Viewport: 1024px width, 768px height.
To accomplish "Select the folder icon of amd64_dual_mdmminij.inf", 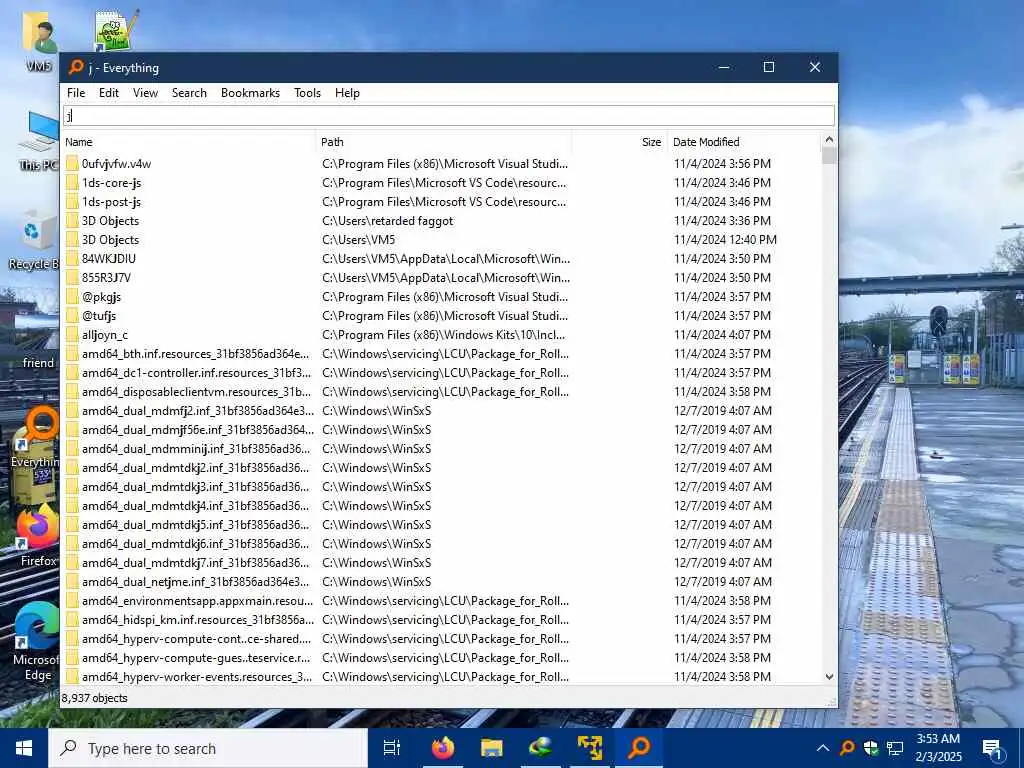I will point(72,448).
